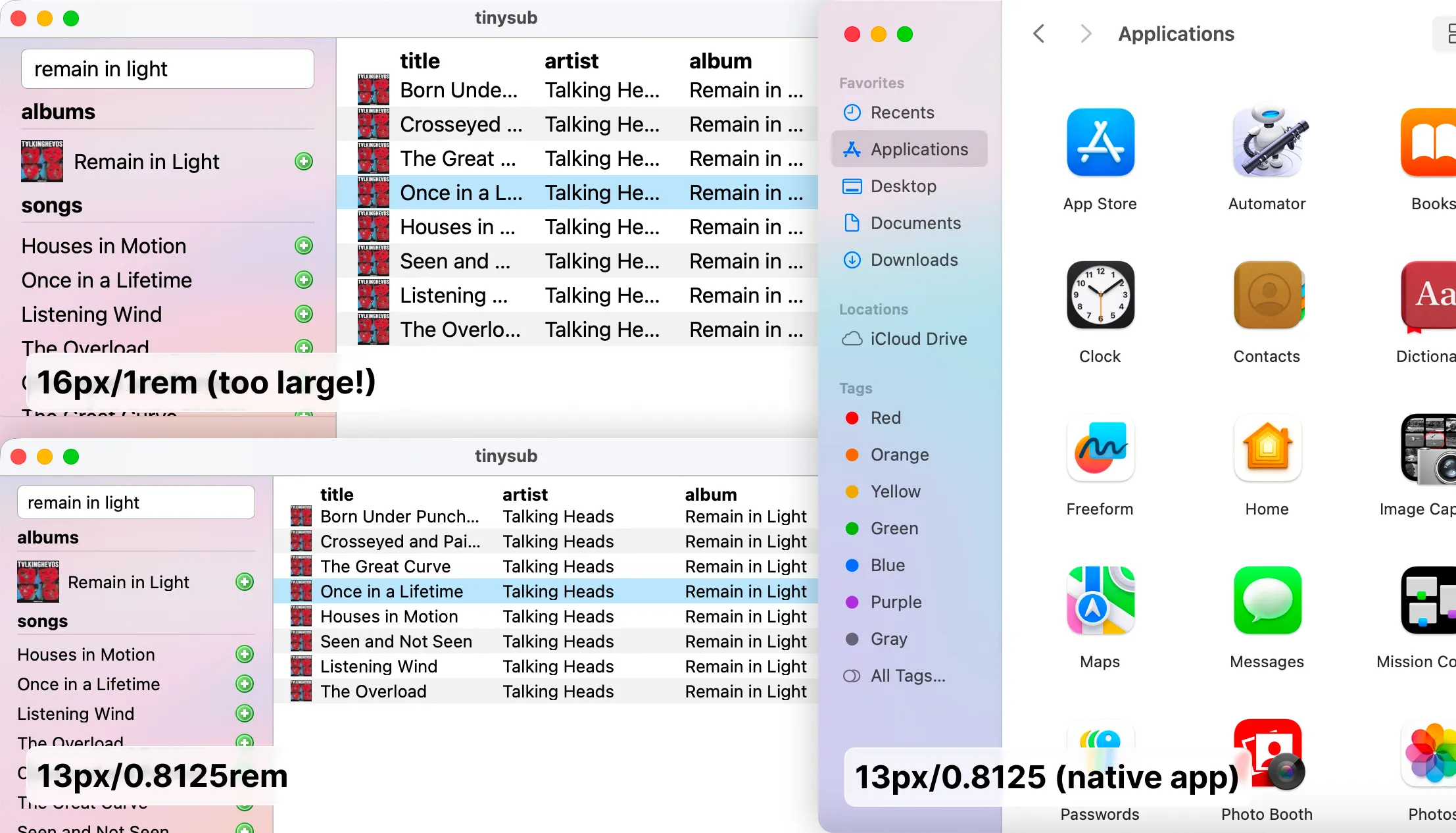This screenshot has height=833, width=1456.
Task: Select Crosseyed and Pai... row in bottom tinysub
Action: tap(546, 542)
